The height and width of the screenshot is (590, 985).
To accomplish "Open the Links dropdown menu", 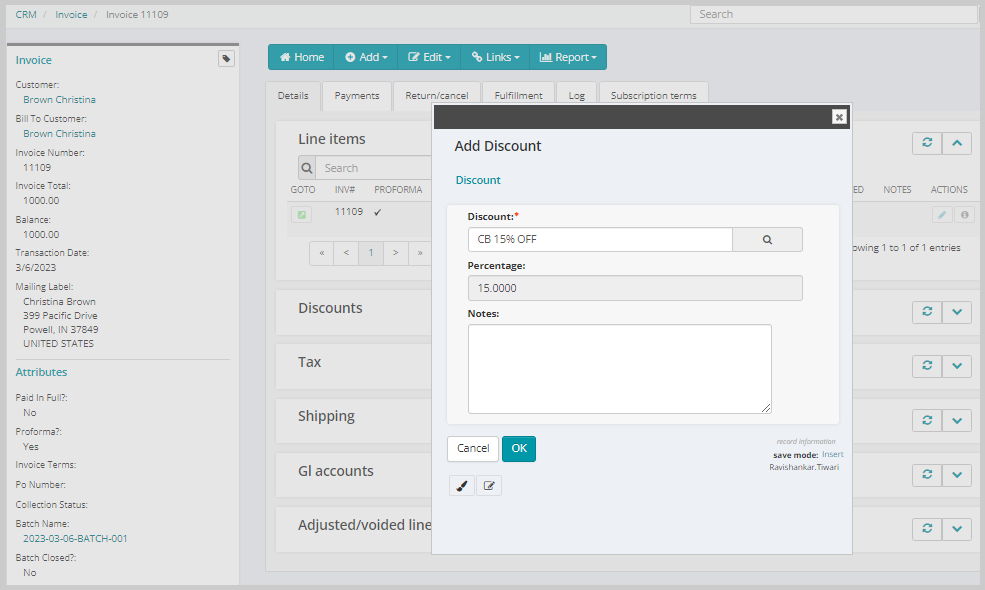I will click(x=495, y=57).
